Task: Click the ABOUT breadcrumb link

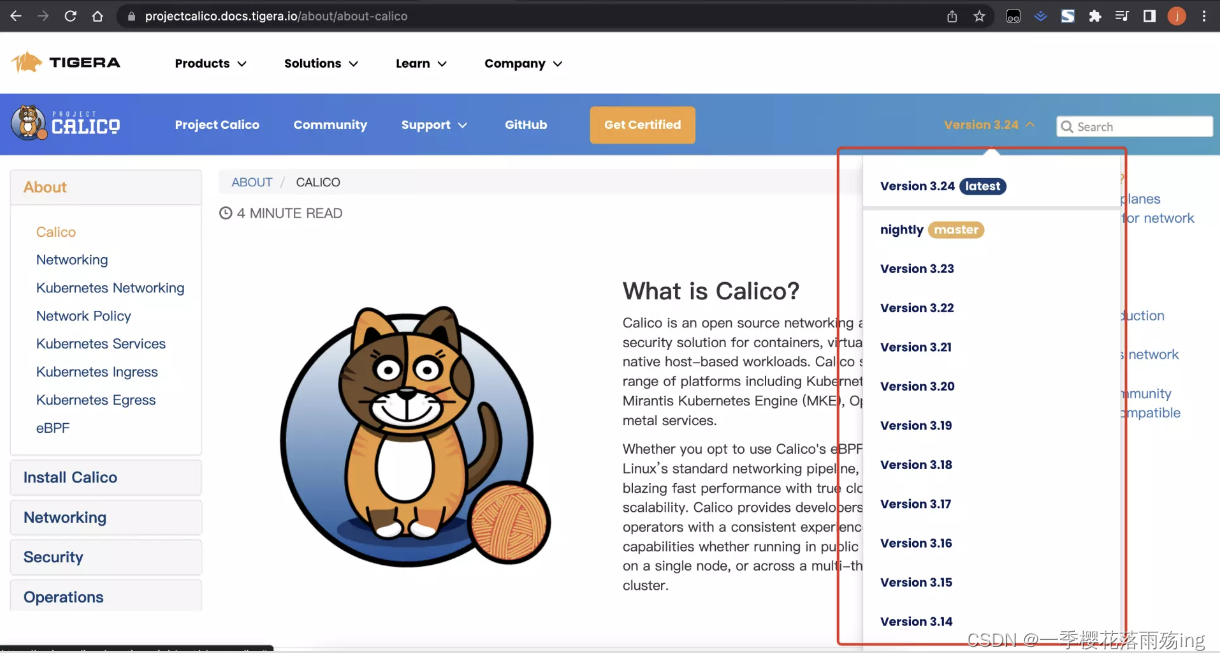Action: pos(252,182)
